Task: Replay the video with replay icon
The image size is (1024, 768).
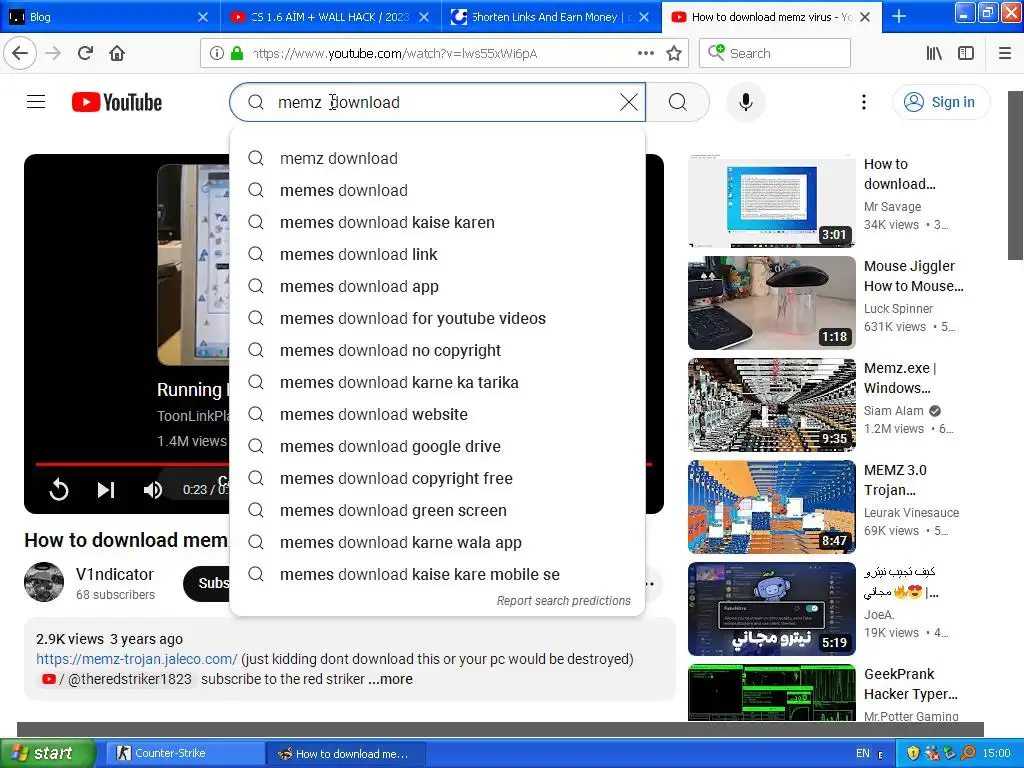Action: [x=59, y=489]
